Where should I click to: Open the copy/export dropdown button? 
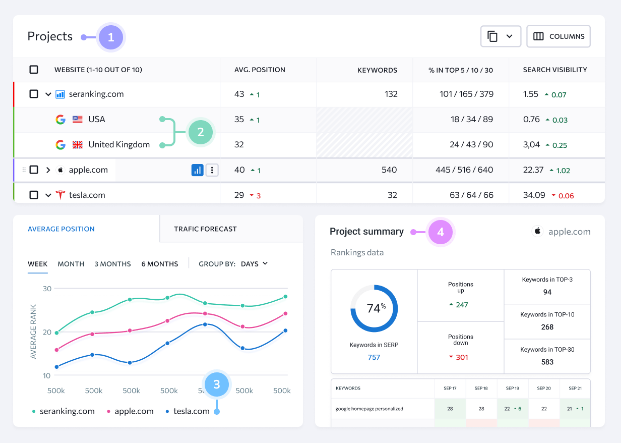[x=500, y=37]
